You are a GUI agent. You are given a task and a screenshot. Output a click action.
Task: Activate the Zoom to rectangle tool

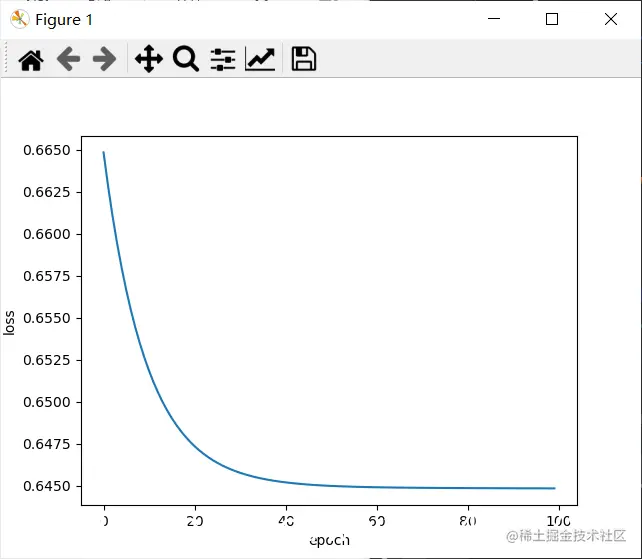tap(186, 59)
